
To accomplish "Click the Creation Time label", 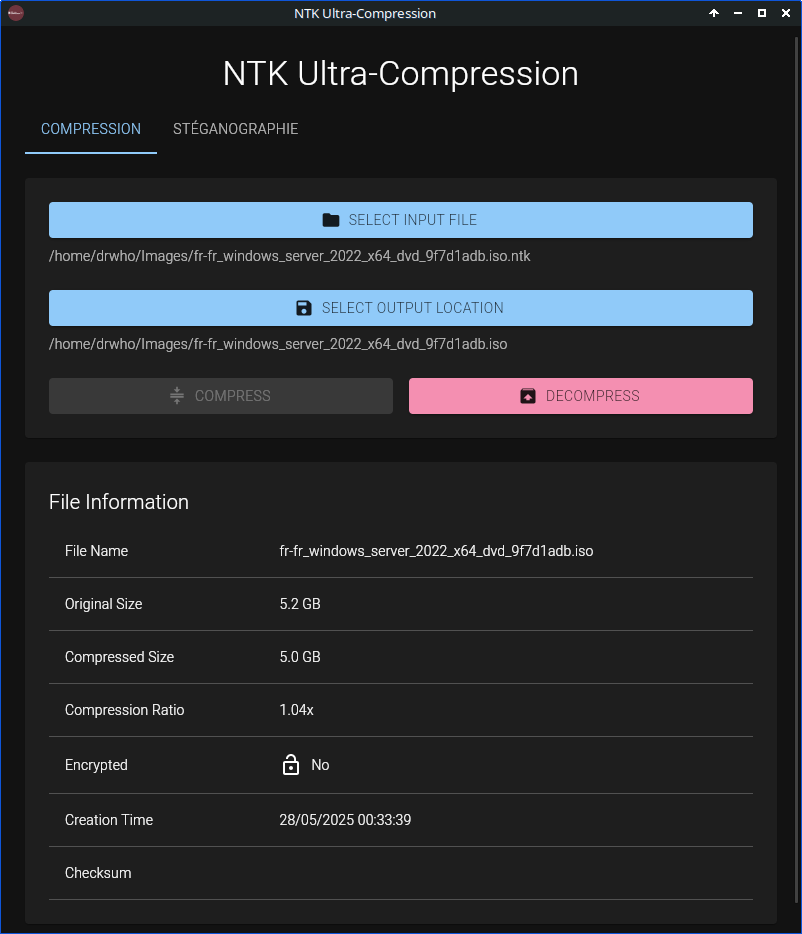I will click(x=109, y=820).
